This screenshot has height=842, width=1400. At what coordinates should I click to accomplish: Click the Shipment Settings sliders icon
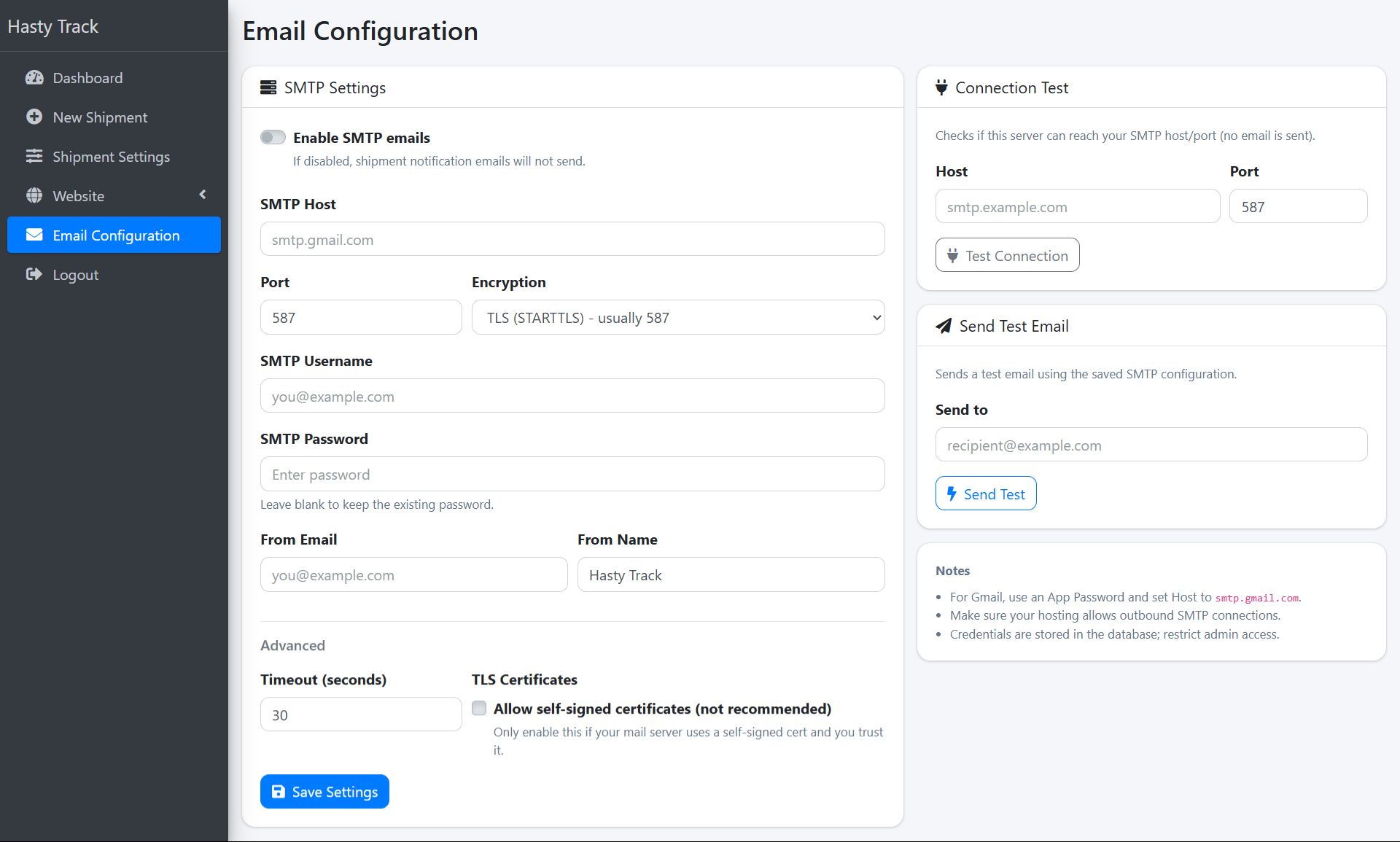click(x=34, y=157)
